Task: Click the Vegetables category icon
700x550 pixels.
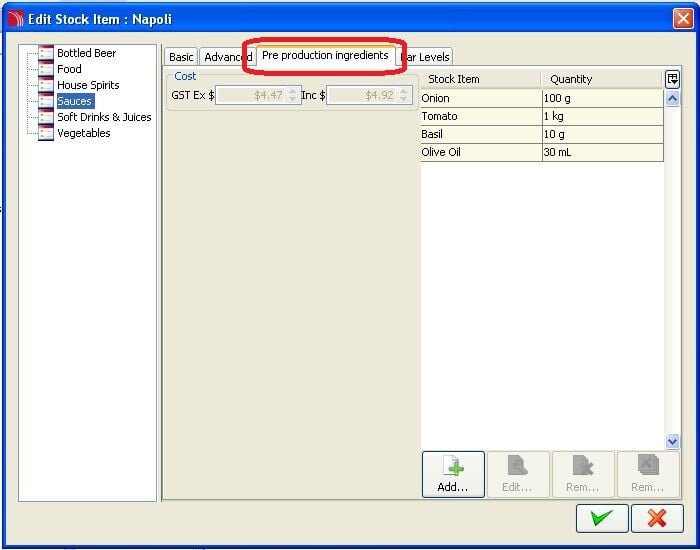Action: point(45,133)
